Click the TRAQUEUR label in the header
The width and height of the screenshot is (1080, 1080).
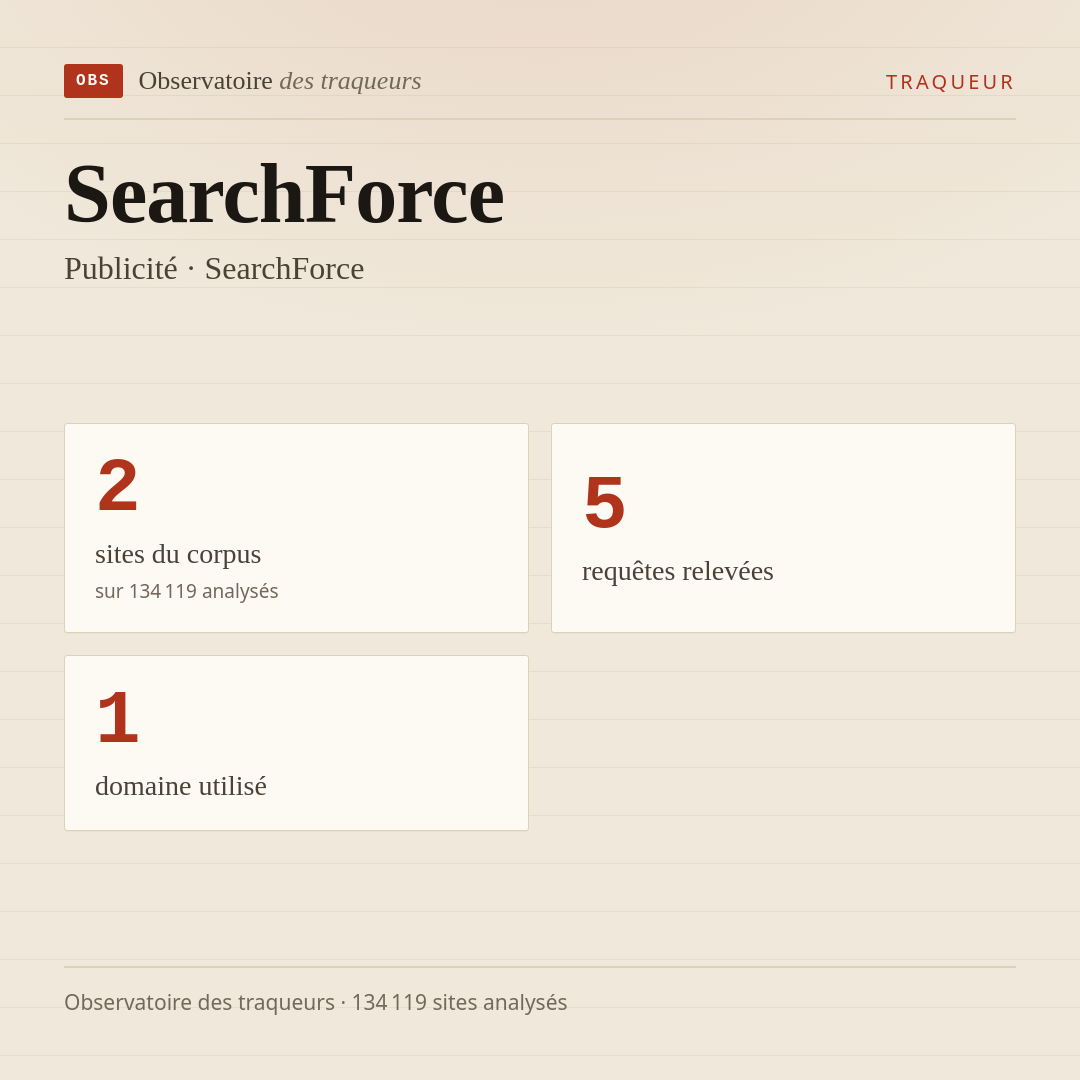pos(950,82)
